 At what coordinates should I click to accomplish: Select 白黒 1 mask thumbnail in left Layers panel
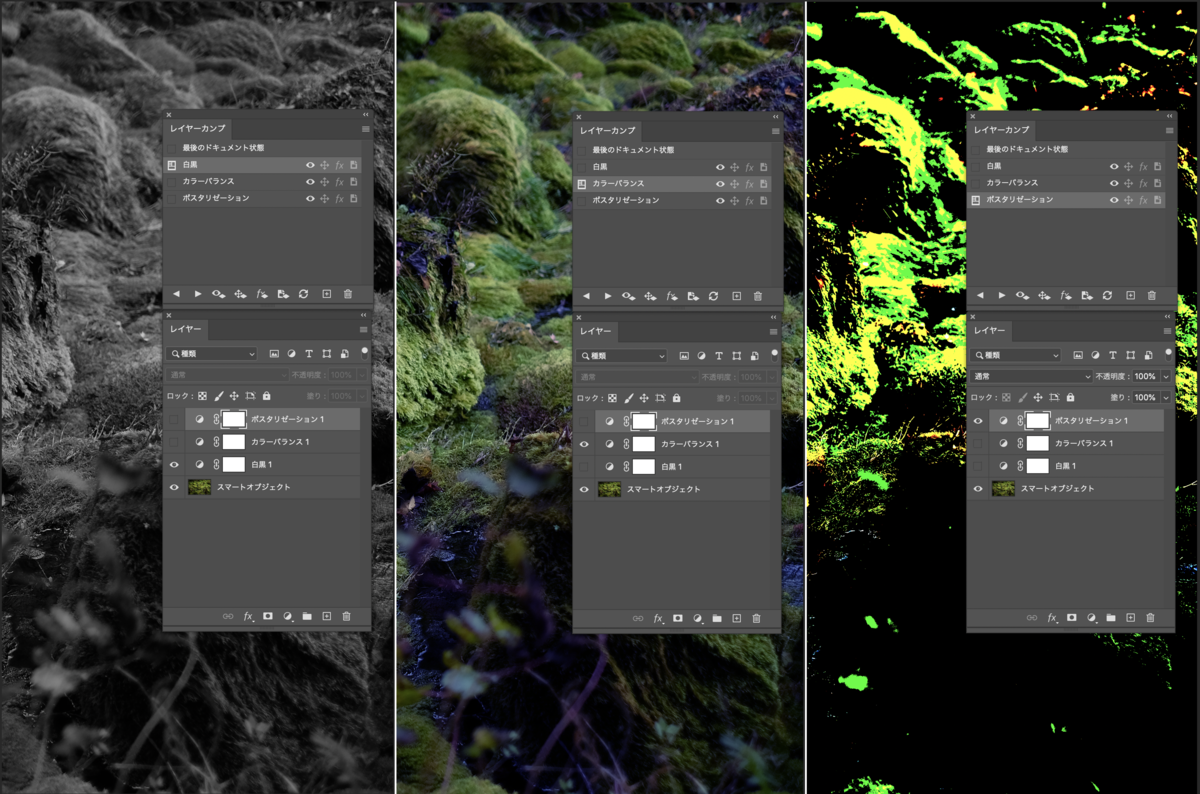233,464
